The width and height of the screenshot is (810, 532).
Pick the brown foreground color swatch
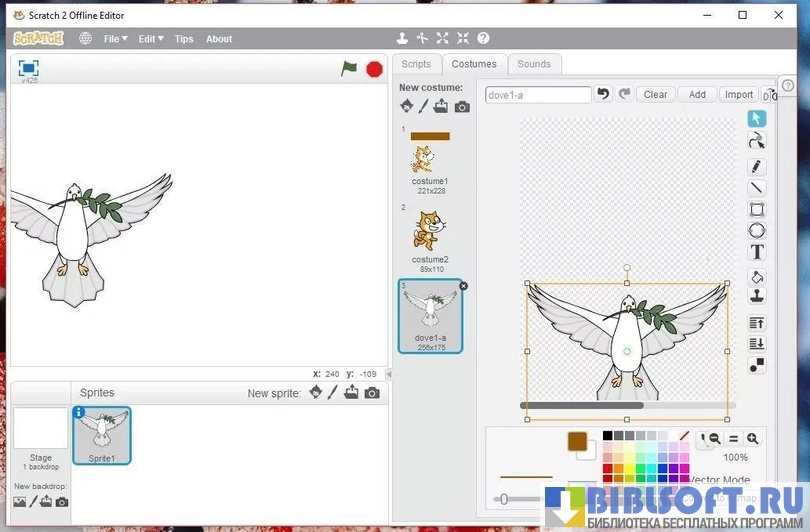click(577, 441)
